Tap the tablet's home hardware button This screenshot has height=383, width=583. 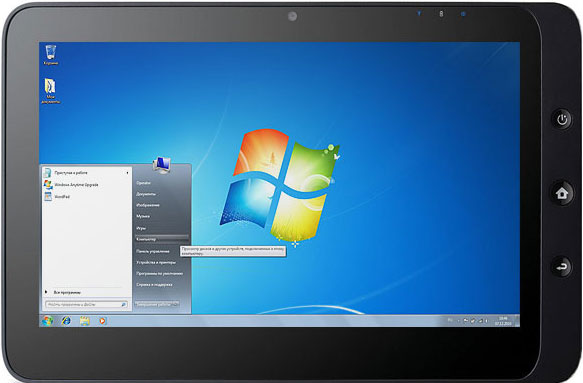pos(562,193)
